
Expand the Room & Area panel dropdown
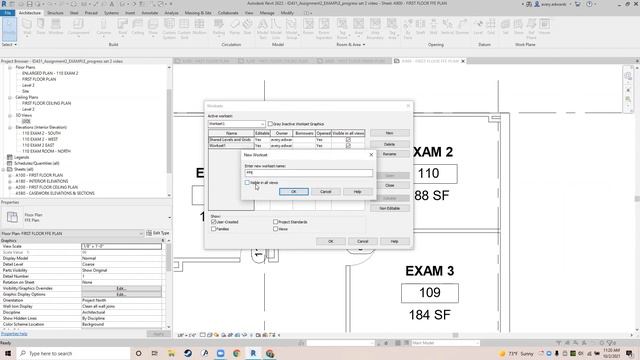[x=351, y=44]
